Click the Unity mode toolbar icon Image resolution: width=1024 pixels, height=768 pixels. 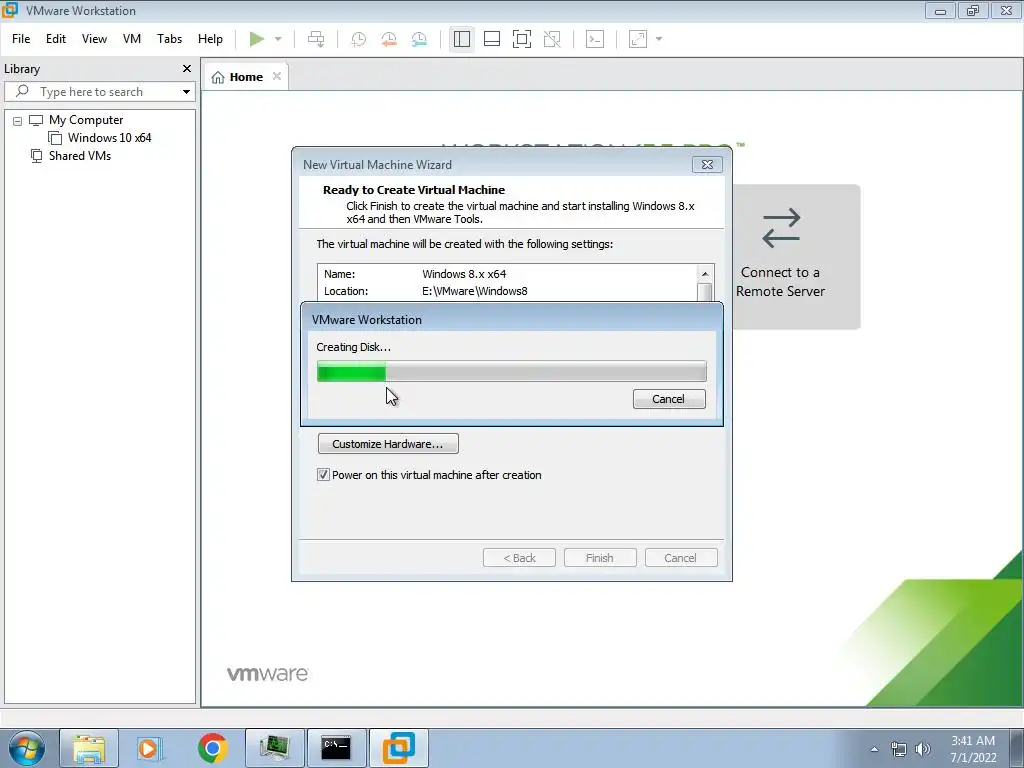552,39
